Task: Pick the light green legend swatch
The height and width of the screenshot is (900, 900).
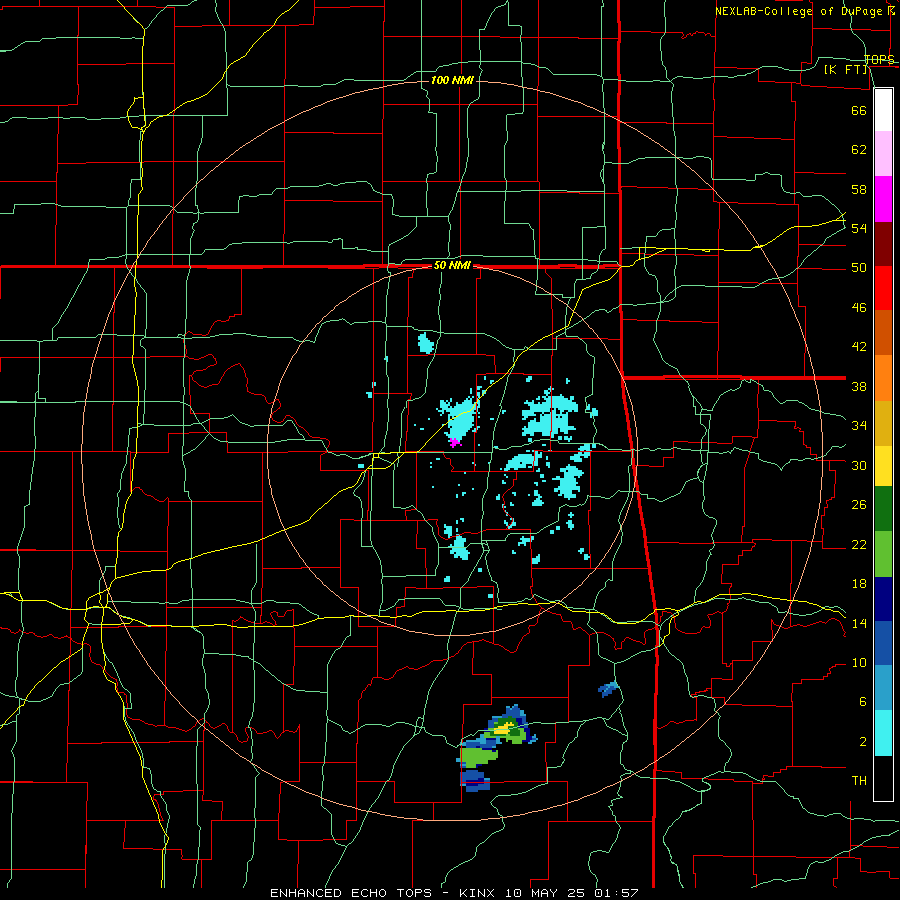Action: pos(883,553)
